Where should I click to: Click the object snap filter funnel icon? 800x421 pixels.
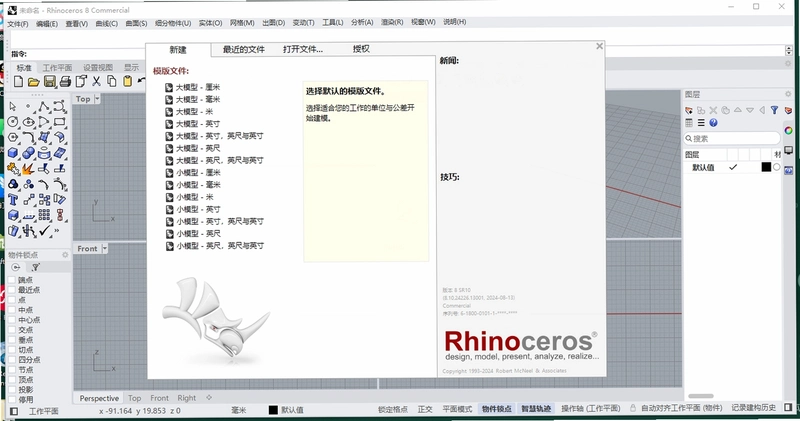[35, 267]
